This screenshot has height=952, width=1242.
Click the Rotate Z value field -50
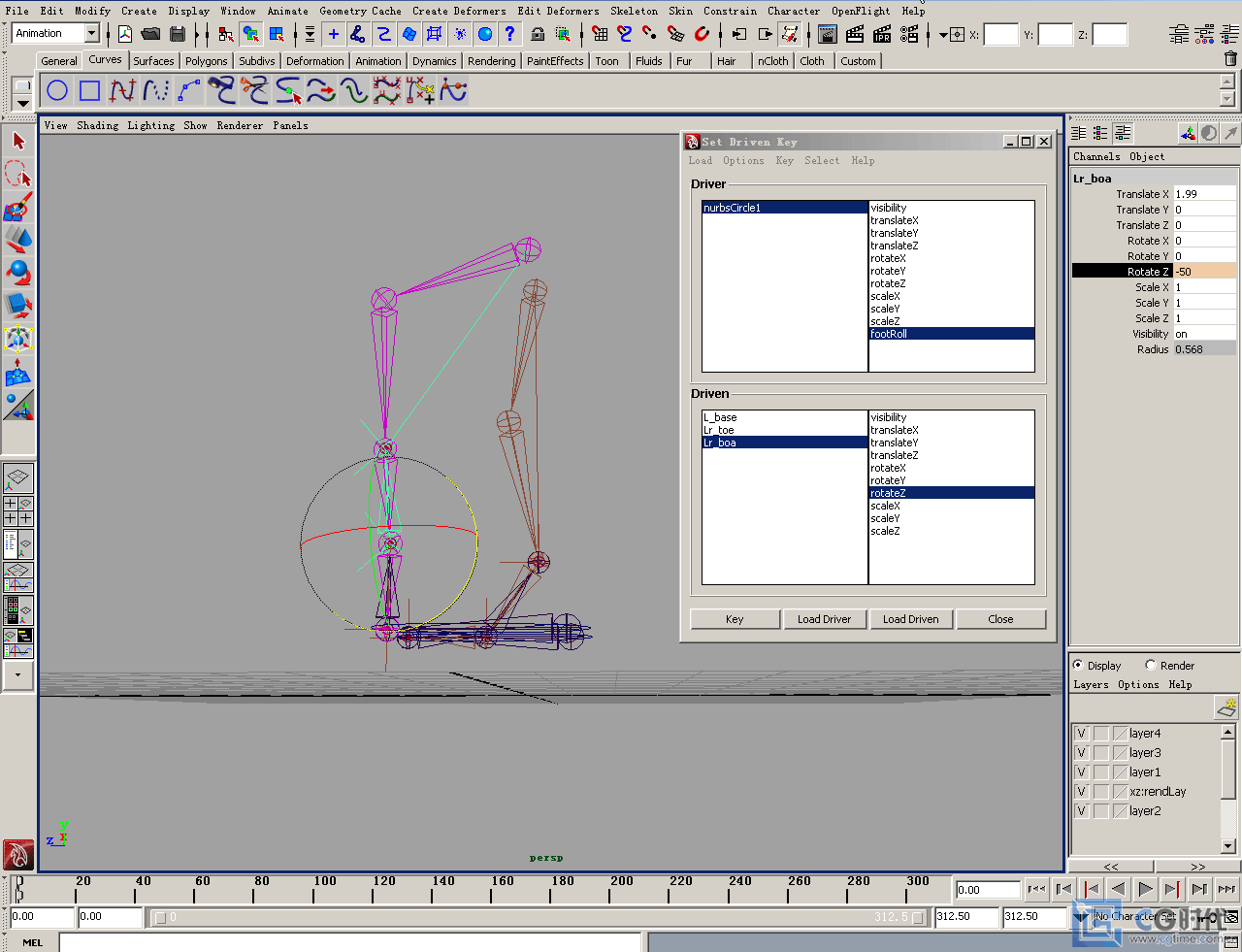point(1204,272)
